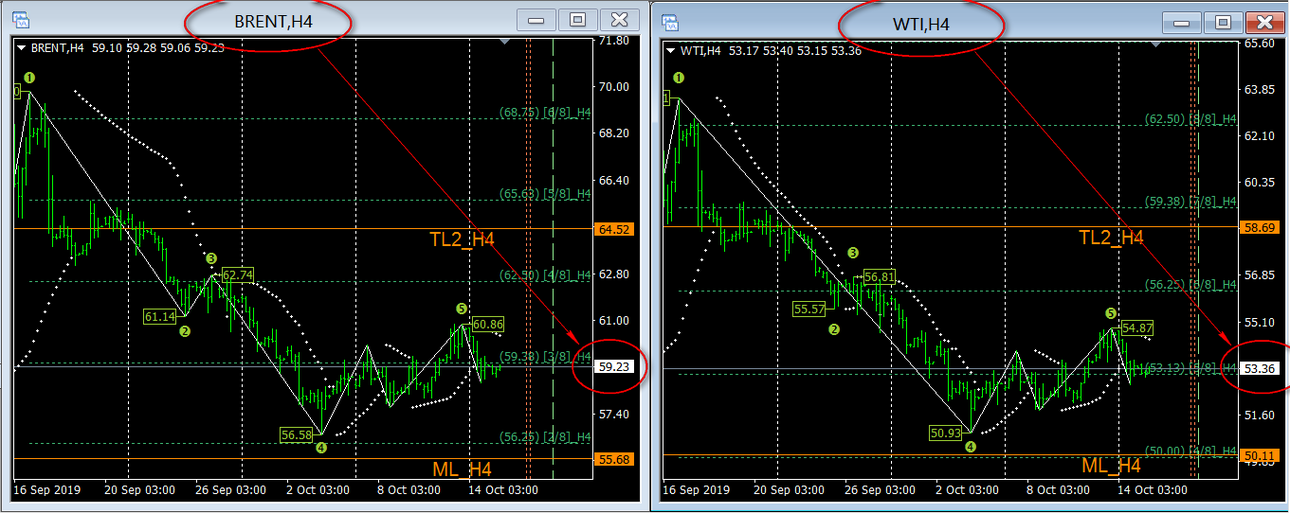Viewport: 1290px width, 513px height.
Task: Click the 62.74 price tag on BRENT chart
Action: coord(238,274)
